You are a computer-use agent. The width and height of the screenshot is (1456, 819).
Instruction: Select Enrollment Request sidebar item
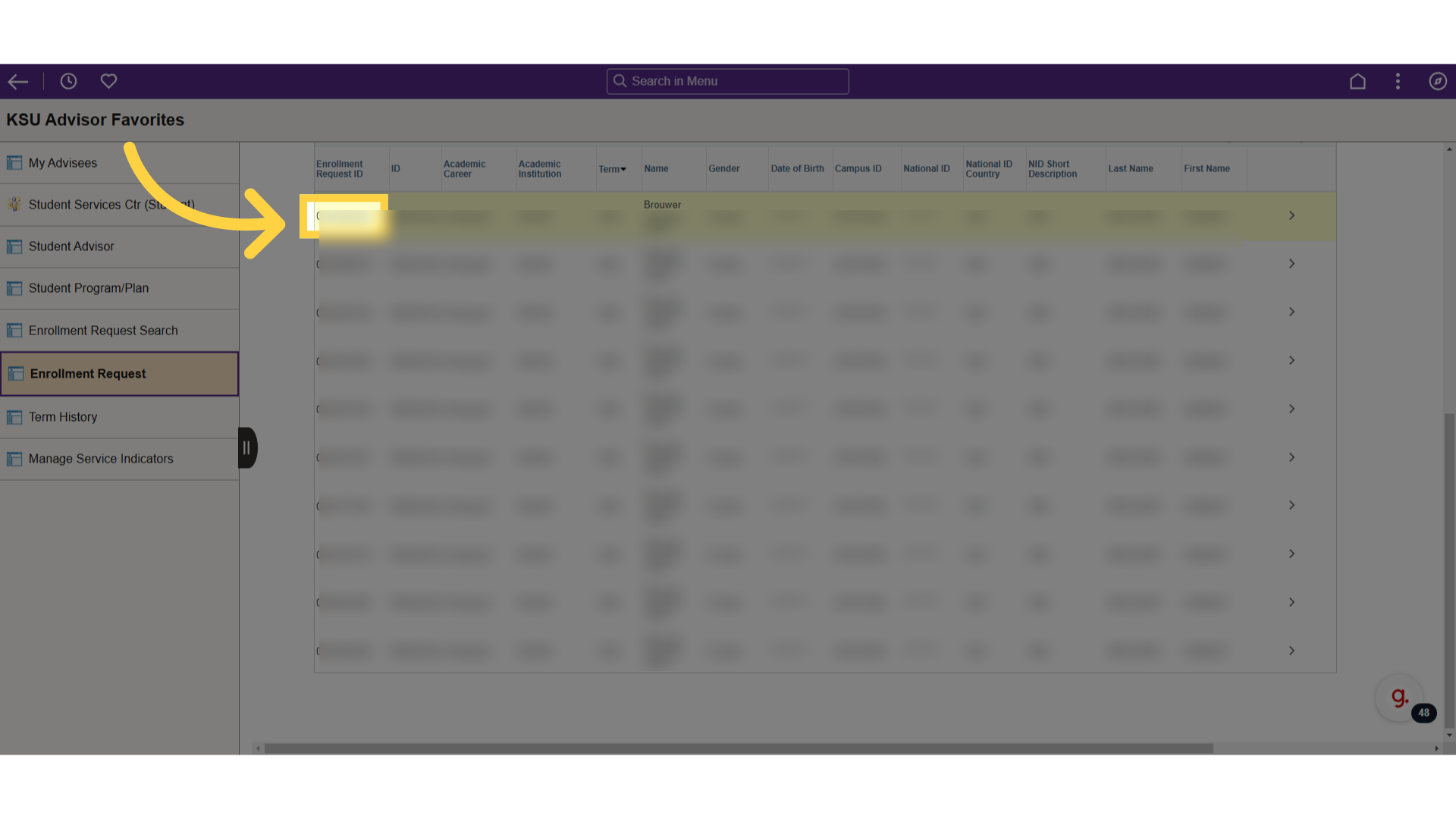pyautogui.click(x=119, y=374)
